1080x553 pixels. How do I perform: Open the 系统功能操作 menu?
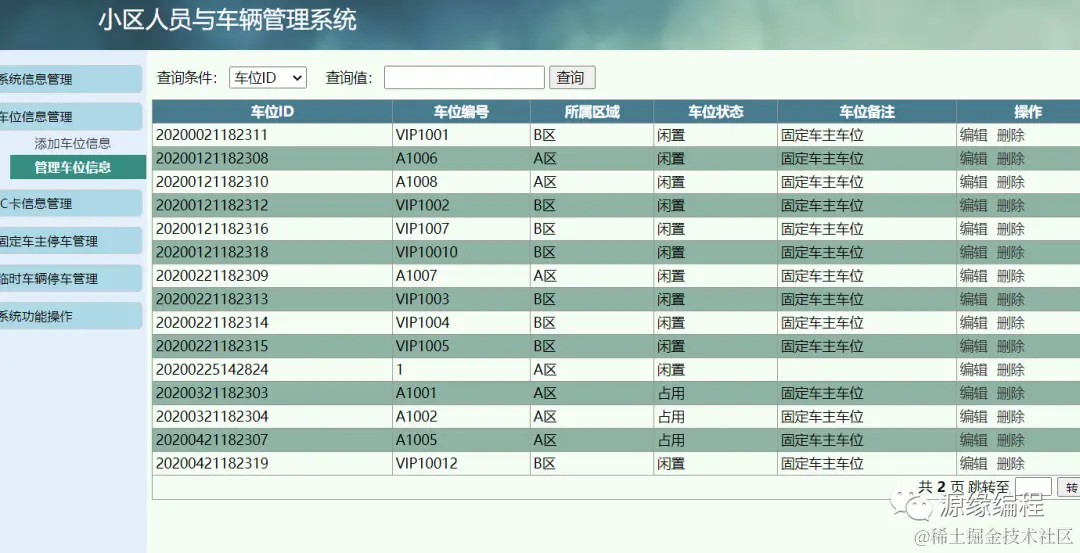pyautogui.click(x=70, y=316)
